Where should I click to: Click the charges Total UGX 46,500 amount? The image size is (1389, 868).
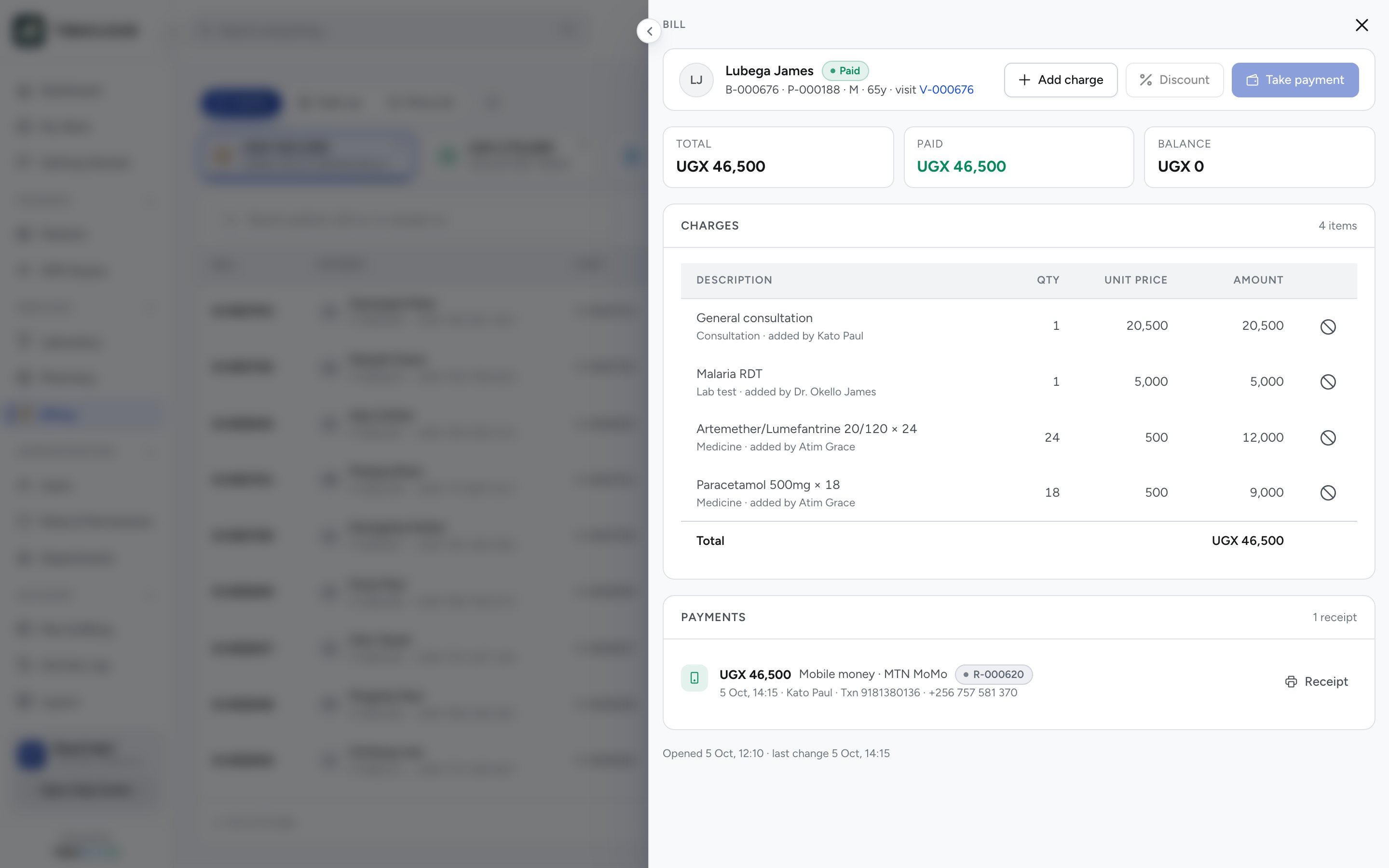[x=1247, y=541]
